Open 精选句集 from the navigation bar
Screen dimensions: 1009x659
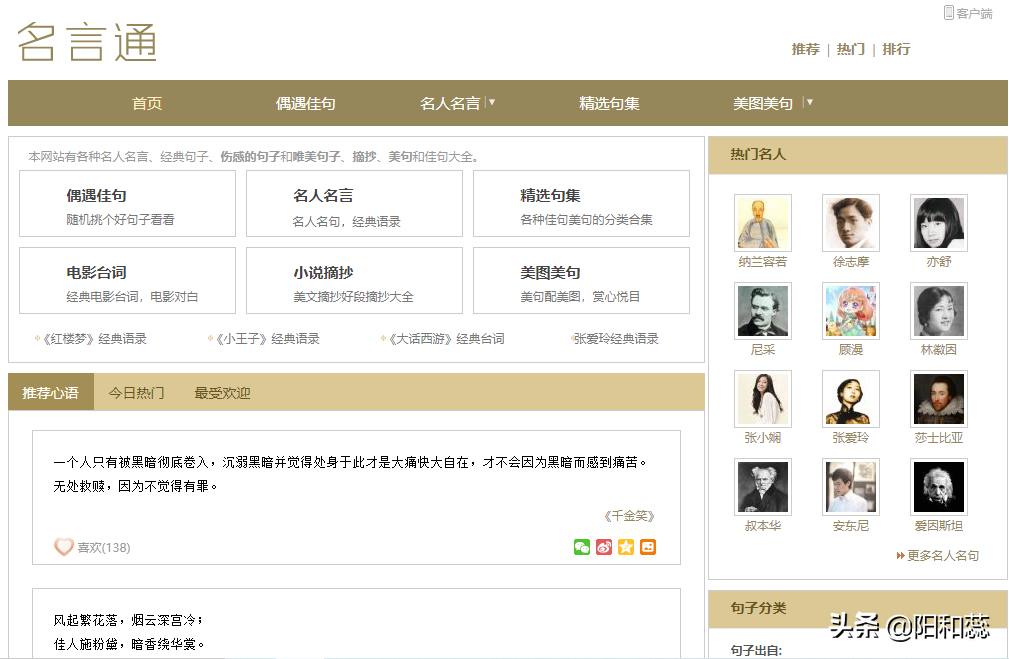[x=610, y=103]
